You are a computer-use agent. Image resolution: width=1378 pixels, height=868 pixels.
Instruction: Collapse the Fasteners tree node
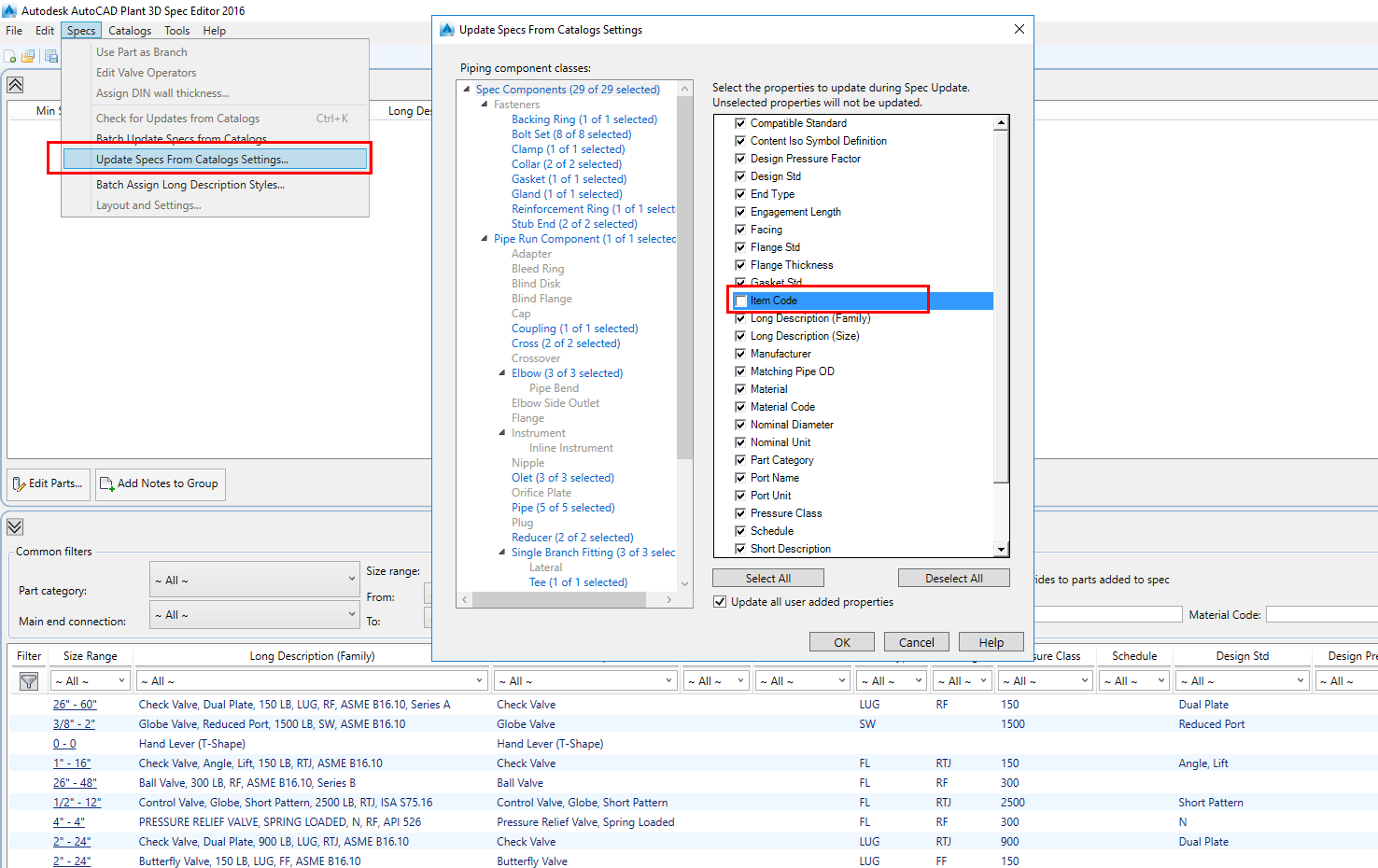click(484, 104)
